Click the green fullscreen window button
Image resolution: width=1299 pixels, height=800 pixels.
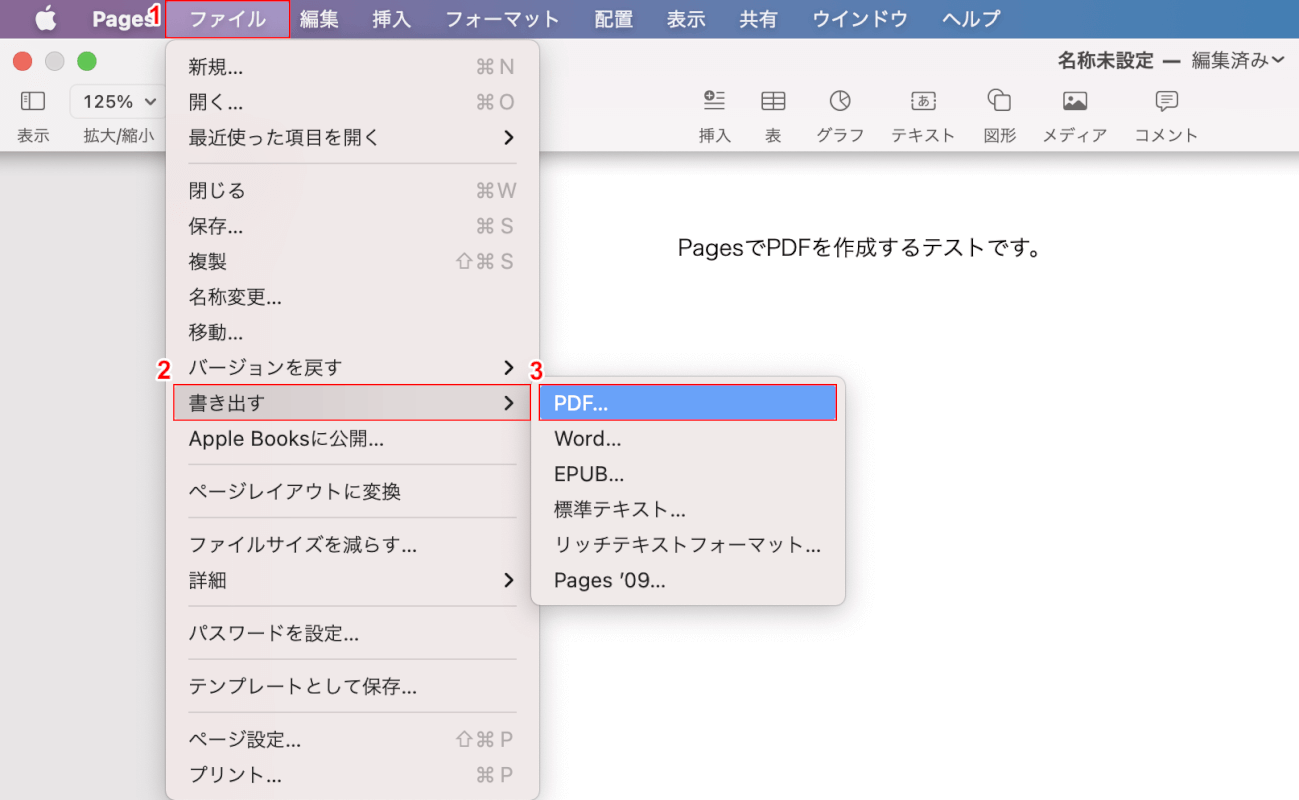pos(87,61)
